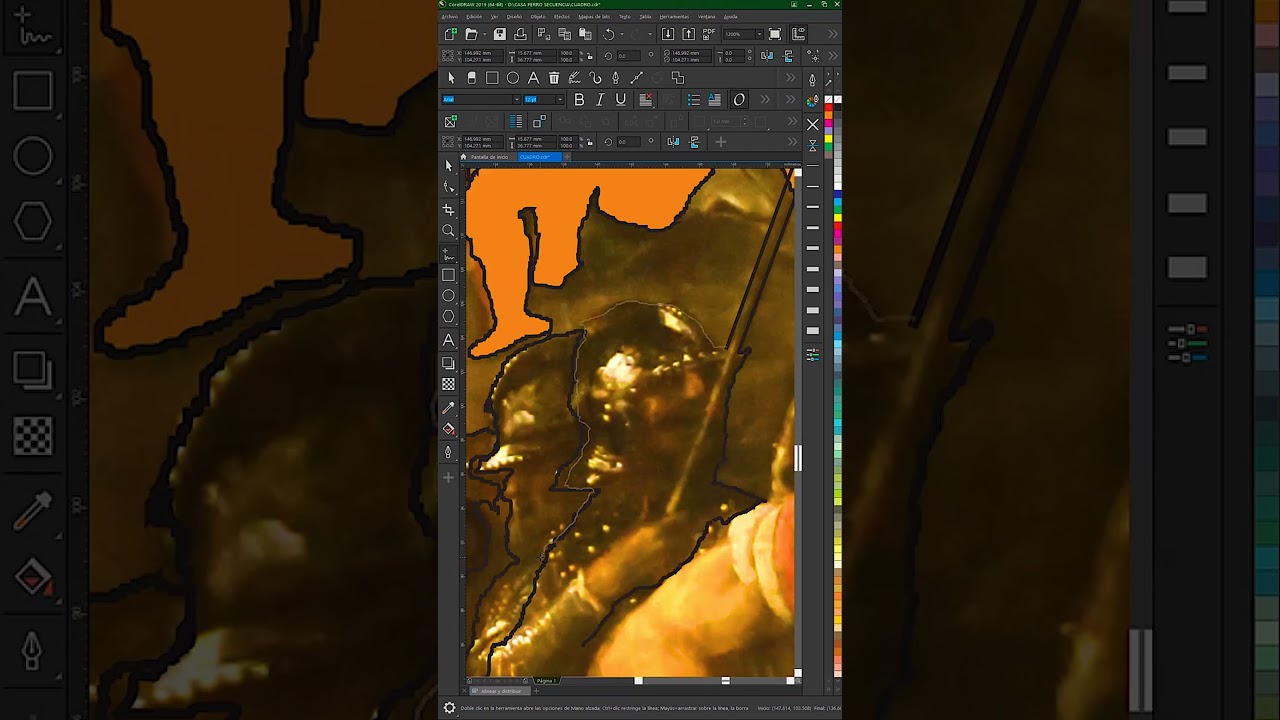1280x720 pixels.
Task: Select the Transparency checkerboard tool
Action: pos(449,384)
